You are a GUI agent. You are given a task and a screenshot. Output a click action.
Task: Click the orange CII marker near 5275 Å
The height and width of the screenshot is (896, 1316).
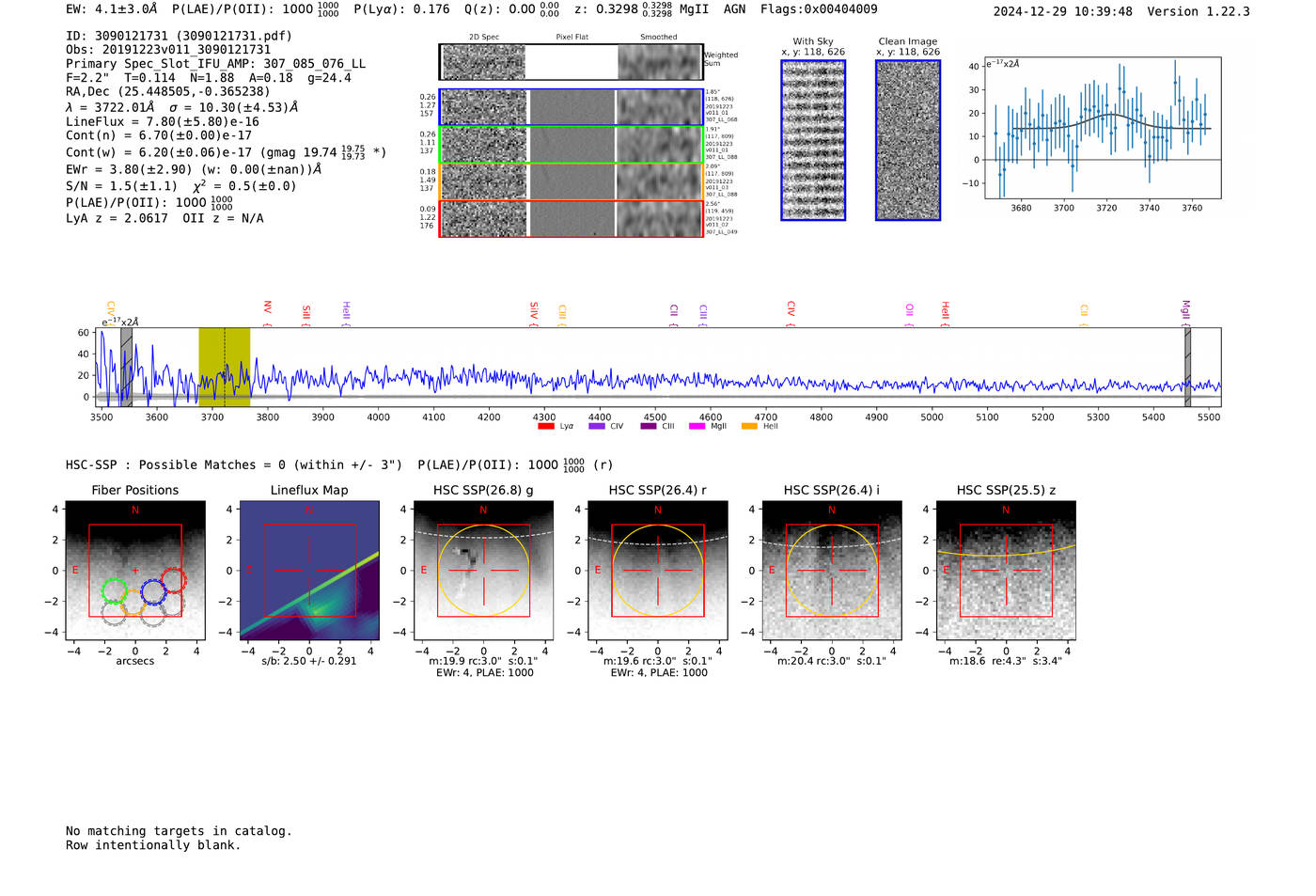(1084, 315)
